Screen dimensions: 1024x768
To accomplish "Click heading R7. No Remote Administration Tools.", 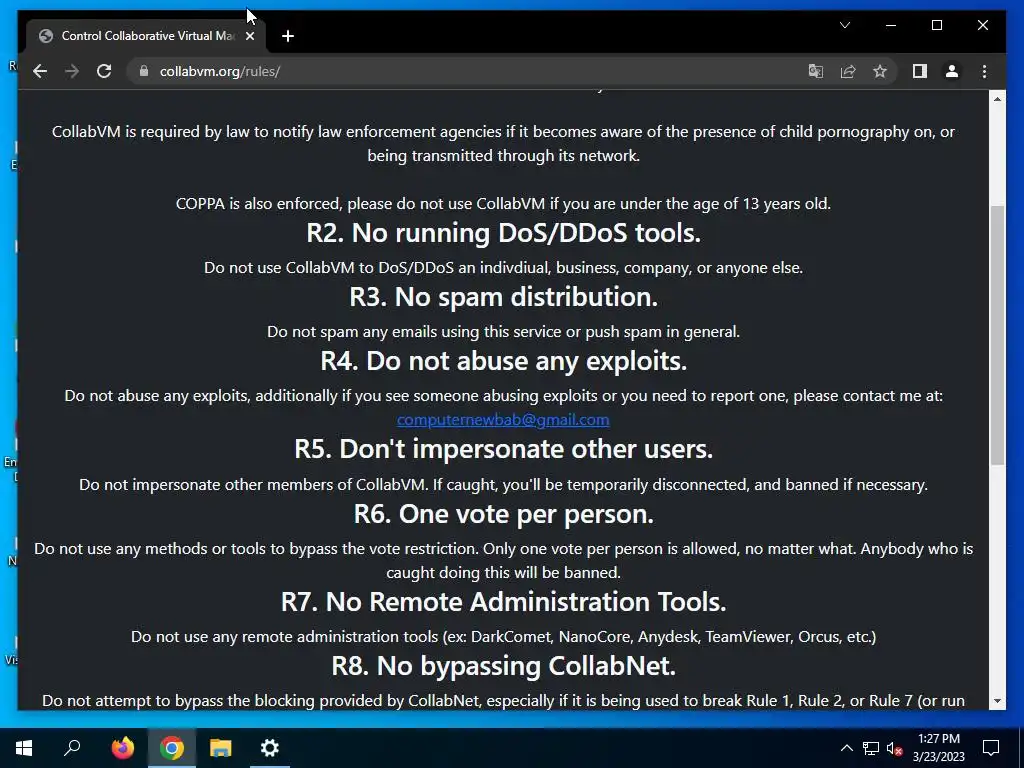I will coord(504,602).
